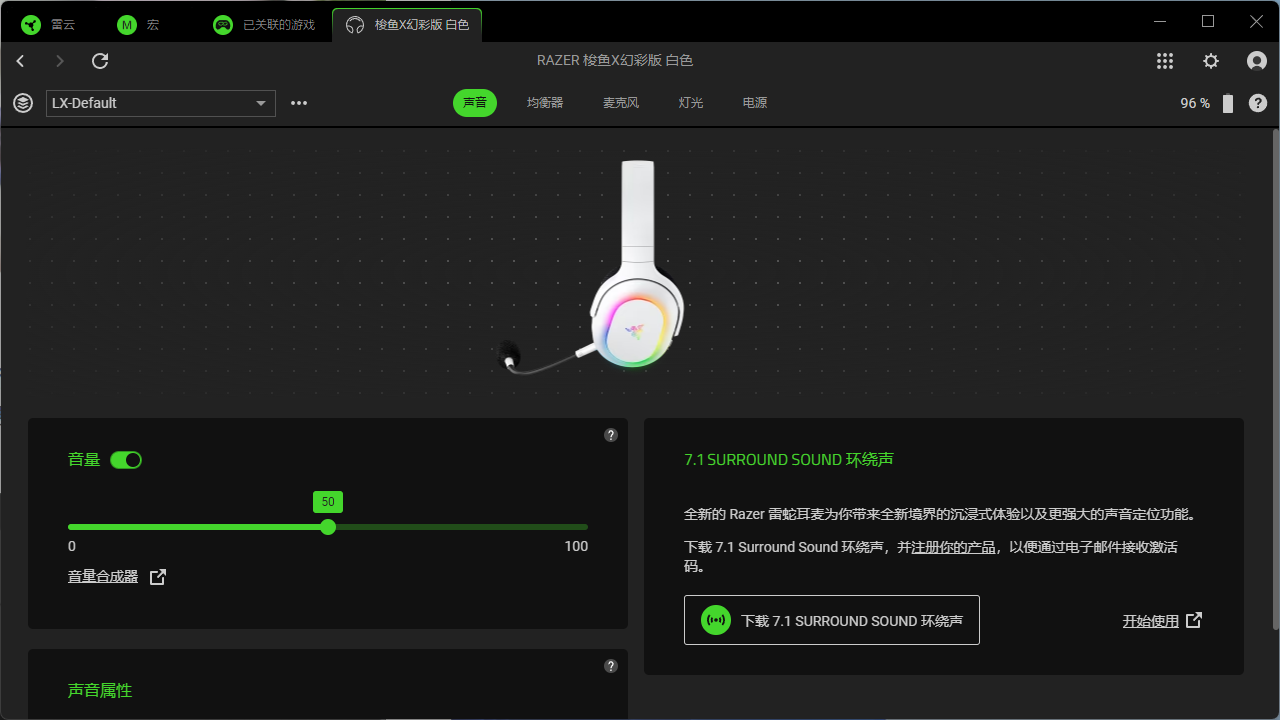Click the profile layers icon
The width and height of the screenshot is (1280, 720).
coord(23,103)
